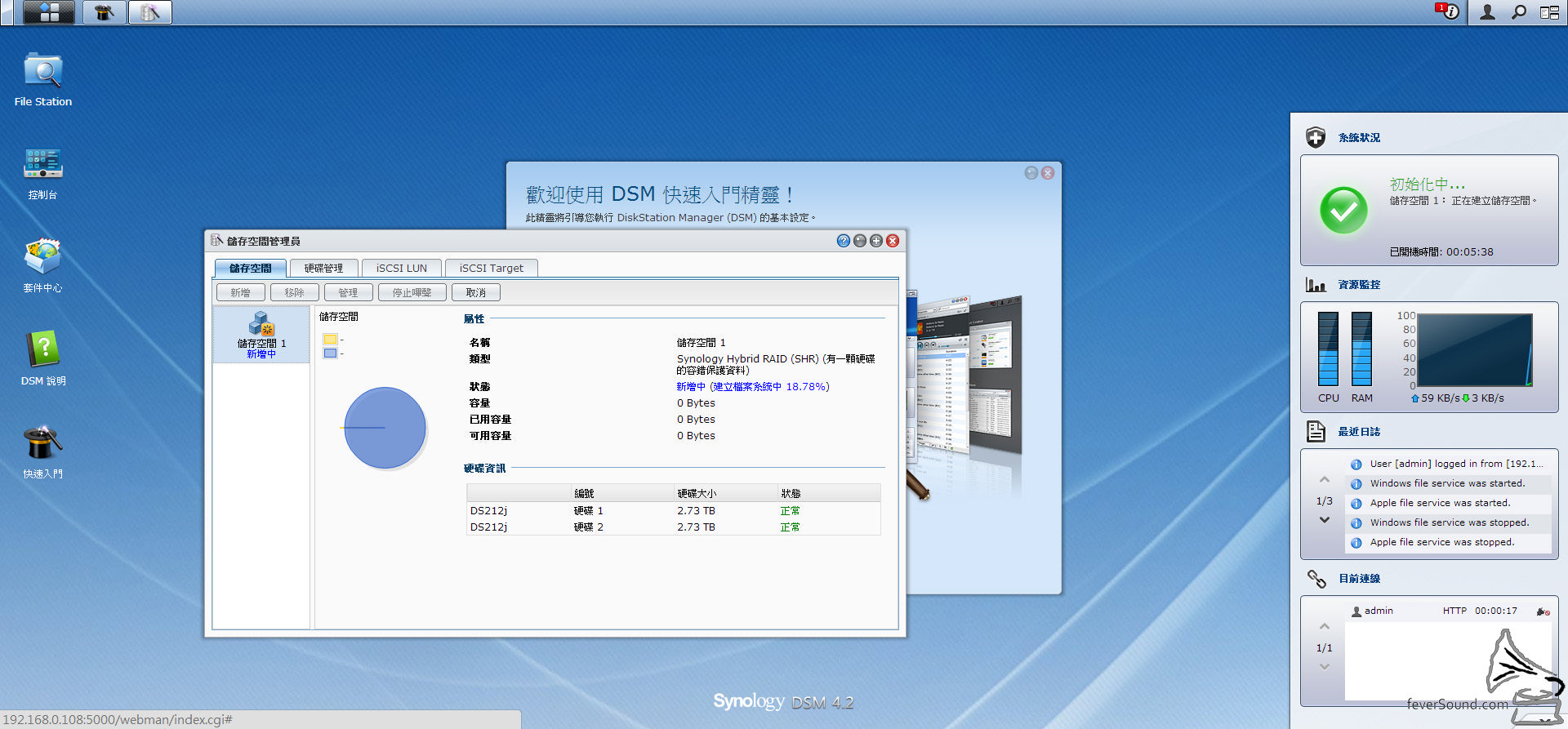
Task: Switch to the 硬碟管理 tab
Action: [324, 268]
